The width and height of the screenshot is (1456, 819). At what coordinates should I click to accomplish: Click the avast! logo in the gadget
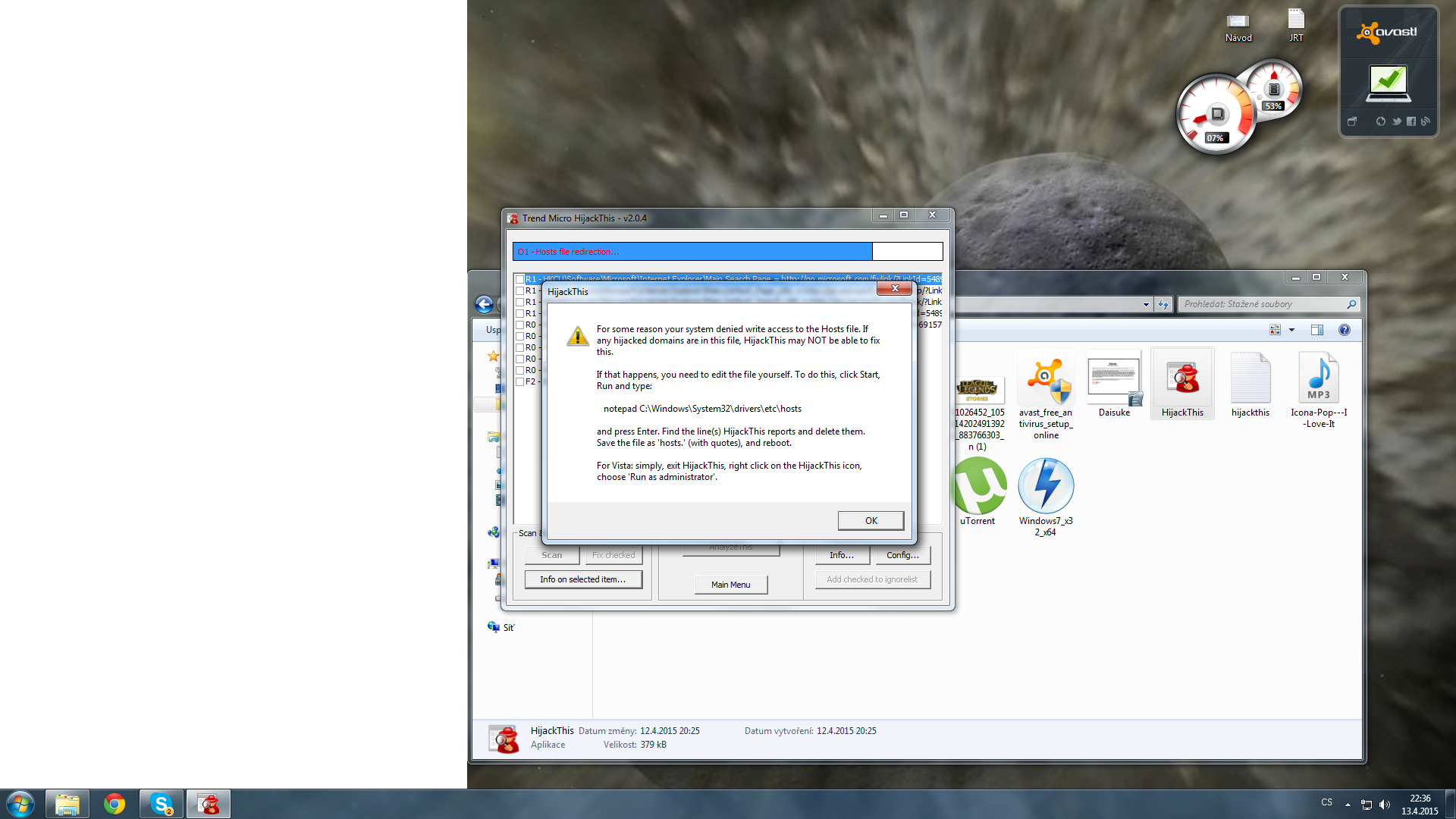(x=1387, y=33)
